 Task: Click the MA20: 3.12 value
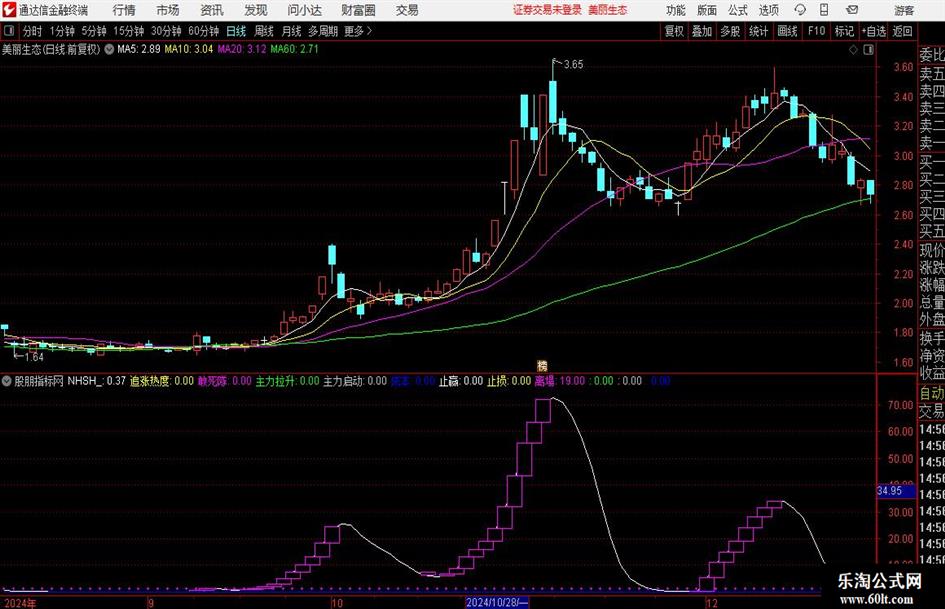pyautogui.click(x=242, y=49)
